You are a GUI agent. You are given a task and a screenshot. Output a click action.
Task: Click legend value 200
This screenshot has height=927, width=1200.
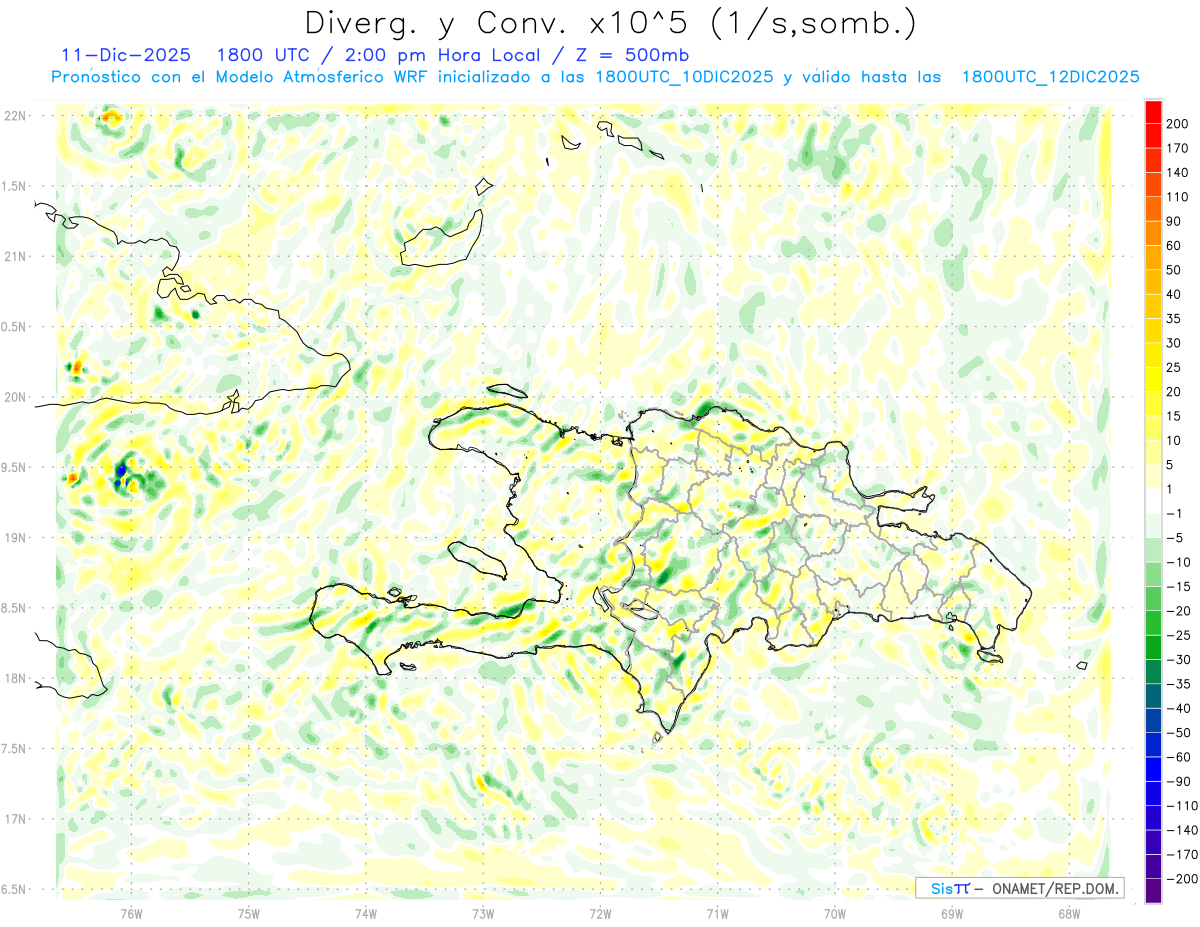pyautogui.click(x=1177, y=124)
